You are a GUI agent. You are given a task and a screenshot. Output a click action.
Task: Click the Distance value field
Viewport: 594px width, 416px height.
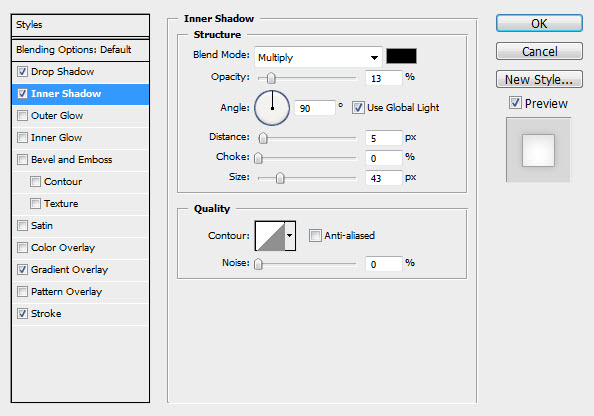click(x=383, y=138)
